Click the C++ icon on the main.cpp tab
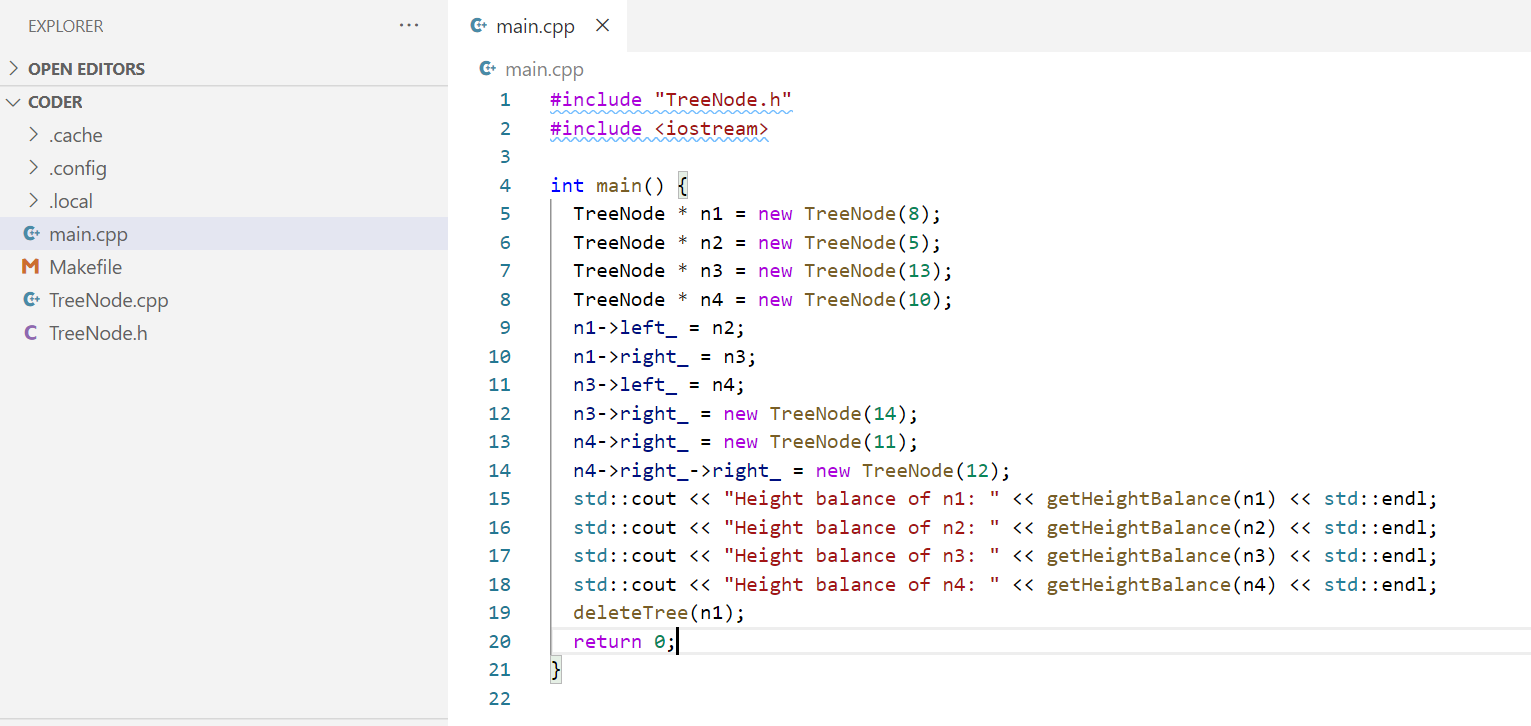Viewport: 1531px width, 726px height. (478, 26)
